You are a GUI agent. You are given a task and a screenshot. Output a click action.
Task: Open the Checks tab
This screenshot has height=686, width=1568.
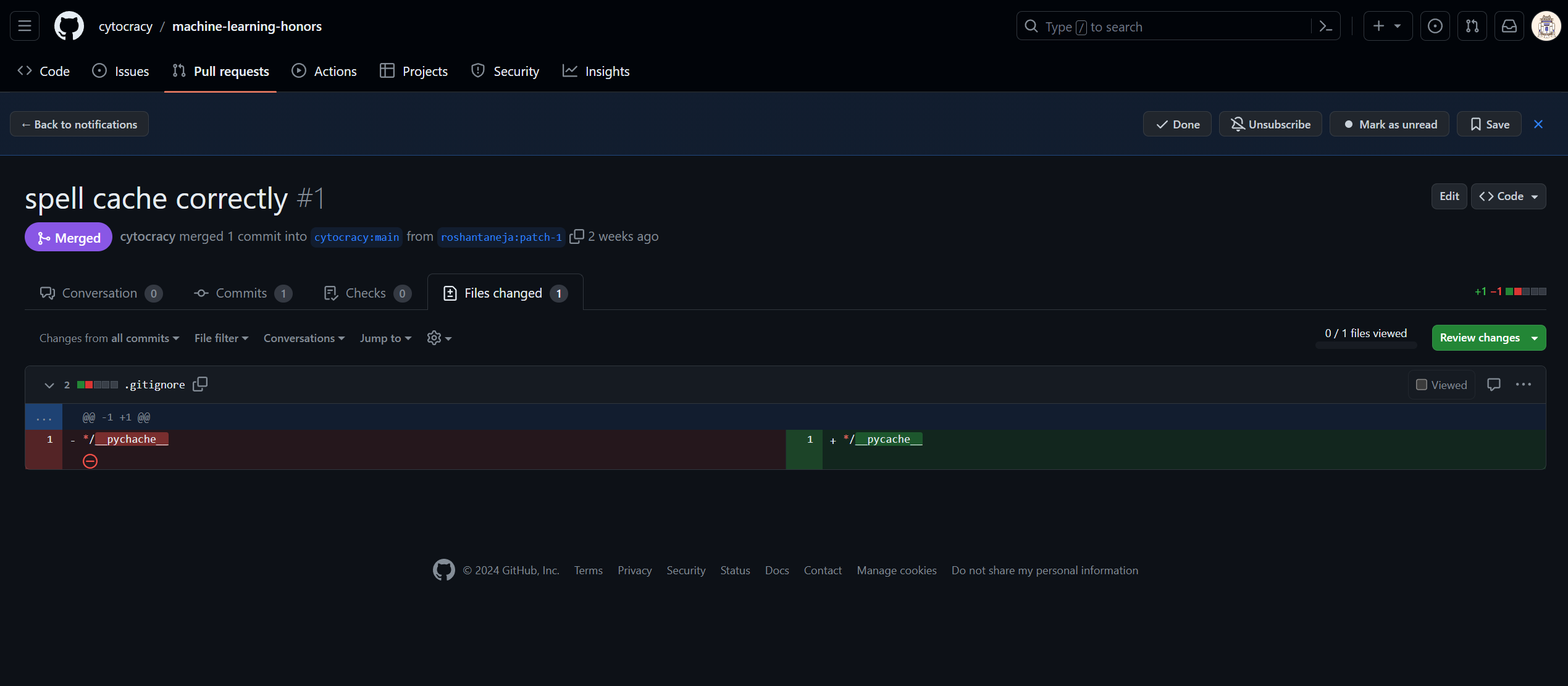coord(367,293)
